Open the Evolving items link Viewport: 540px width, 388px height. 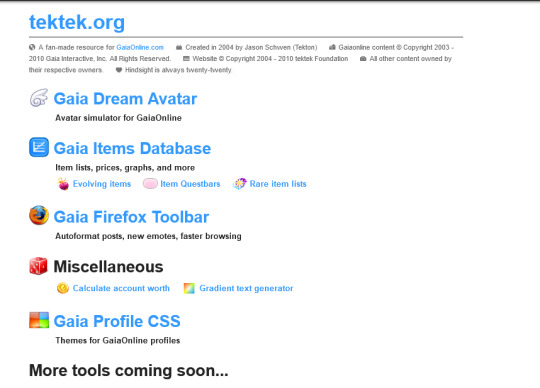(x=102, y=184)
